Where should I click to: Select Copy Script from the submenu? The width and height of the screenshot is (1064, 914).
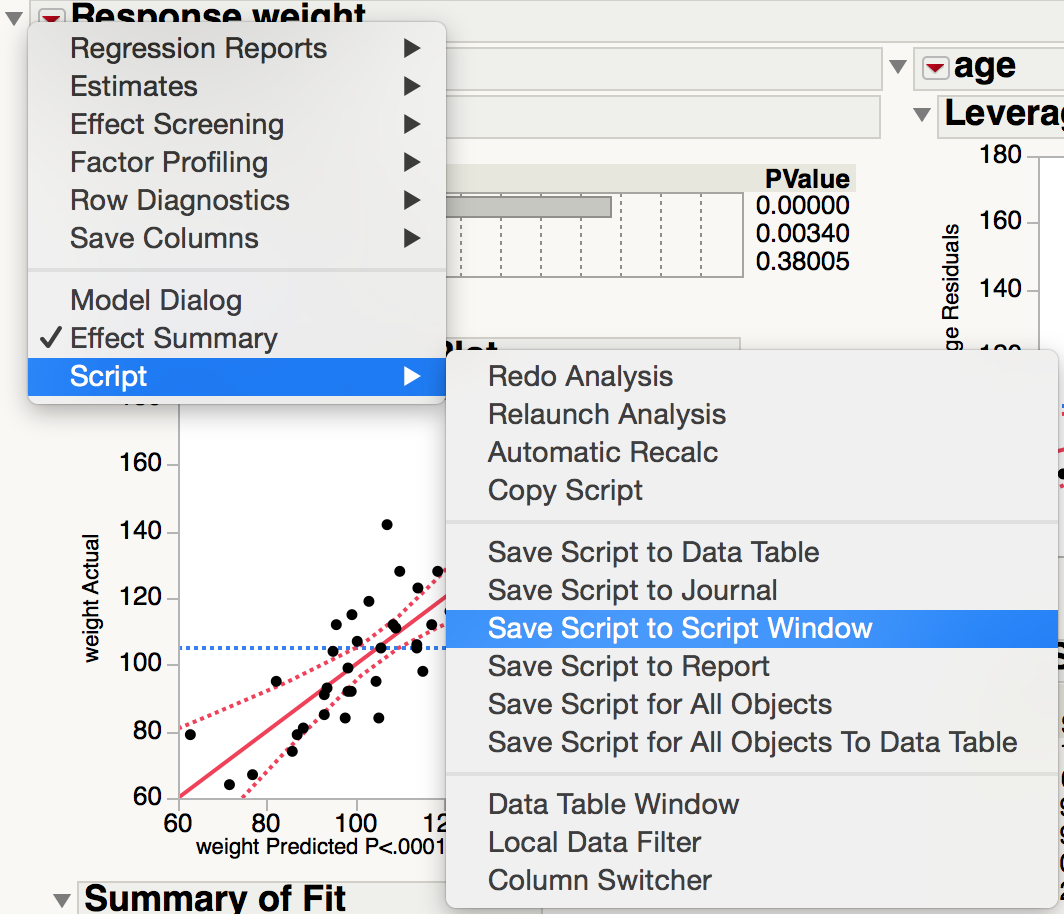[x=565, y=490]
